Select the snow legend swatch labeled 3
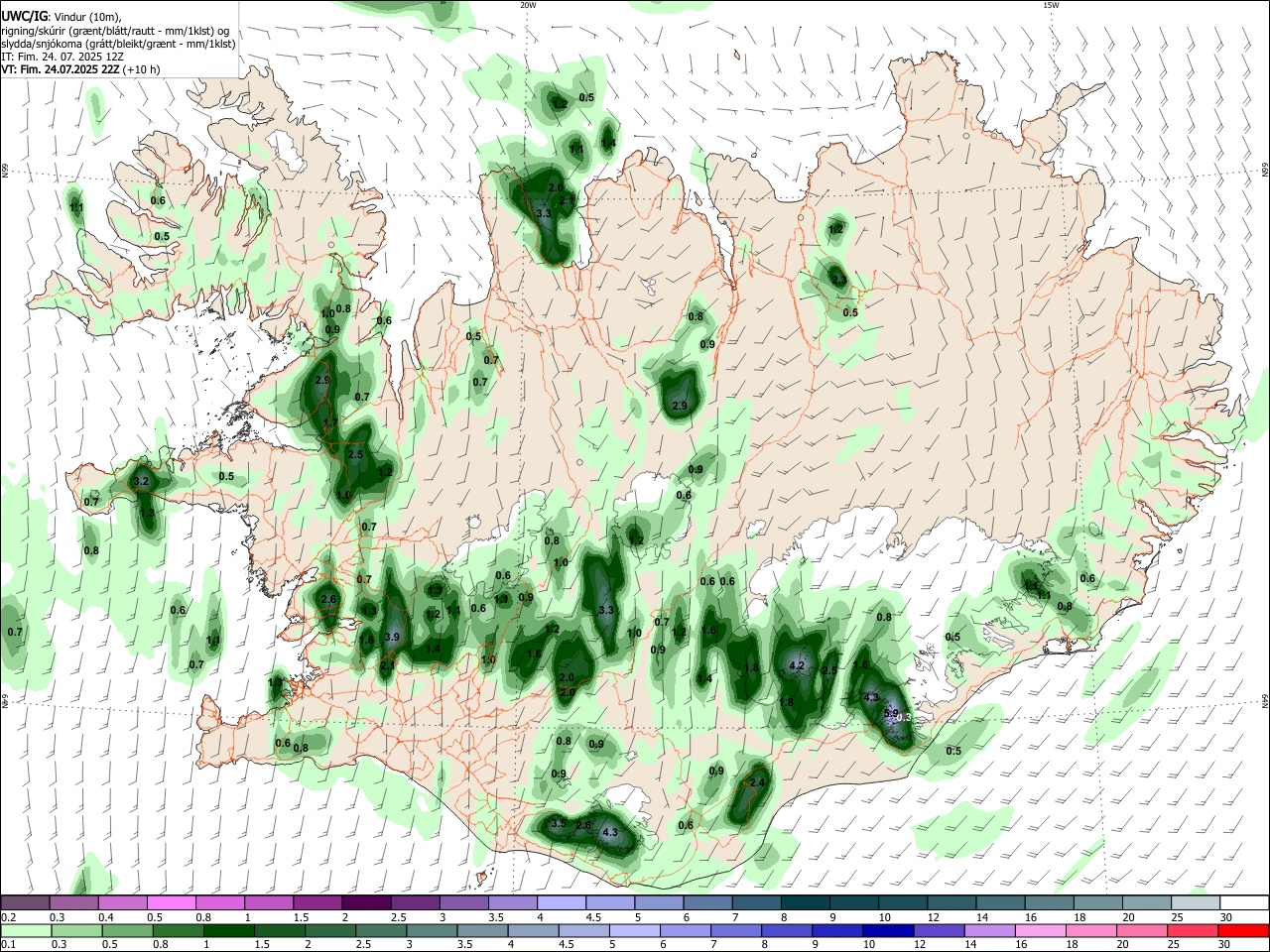 [464, 902]
